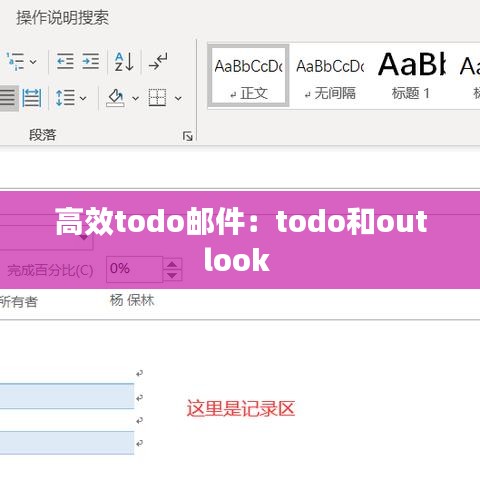
Task: Toggle the show paragraph marks icon
Action: [x=158, y=62]
